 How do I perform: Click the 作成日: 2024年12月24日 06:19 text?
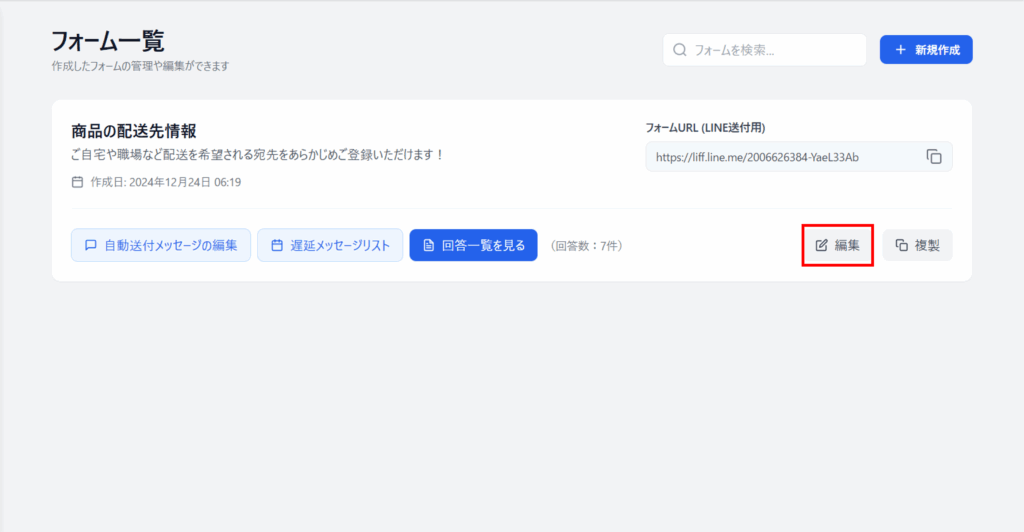(166, 182)
